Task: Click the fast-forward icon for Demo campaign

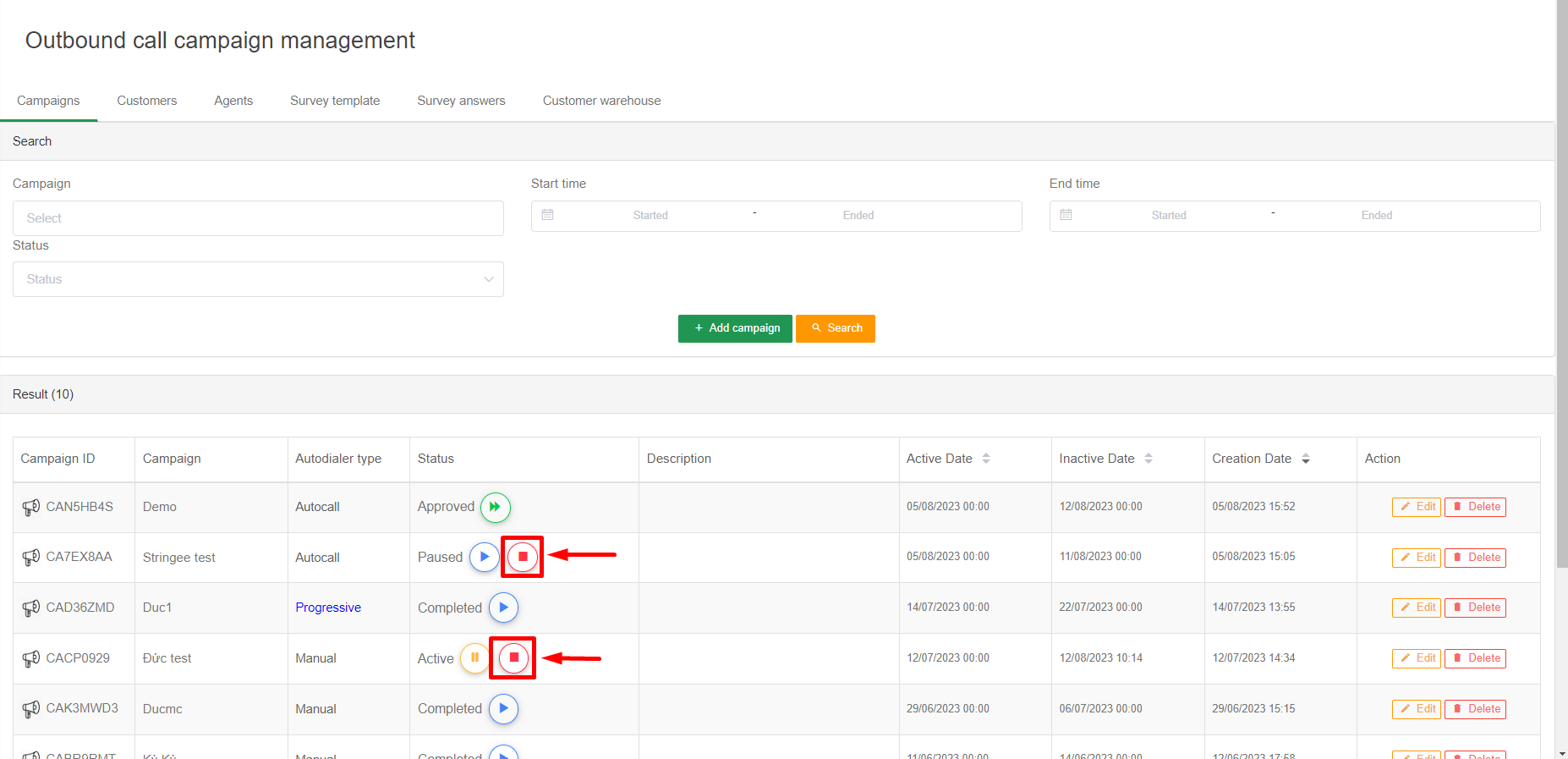Action: pos(495,507)
